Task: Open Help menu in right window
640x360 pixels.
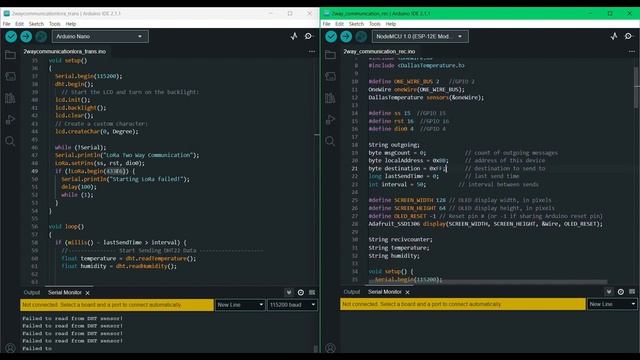Action: (x=391, y=24)
